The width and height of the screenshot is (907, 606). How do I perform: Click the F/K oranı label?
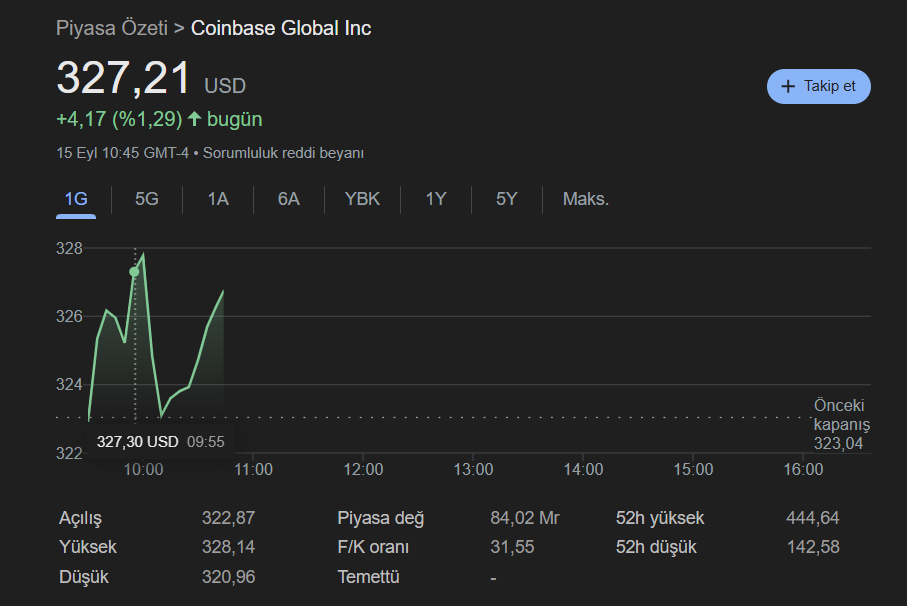pyautogui.click(x=373, y=547)
